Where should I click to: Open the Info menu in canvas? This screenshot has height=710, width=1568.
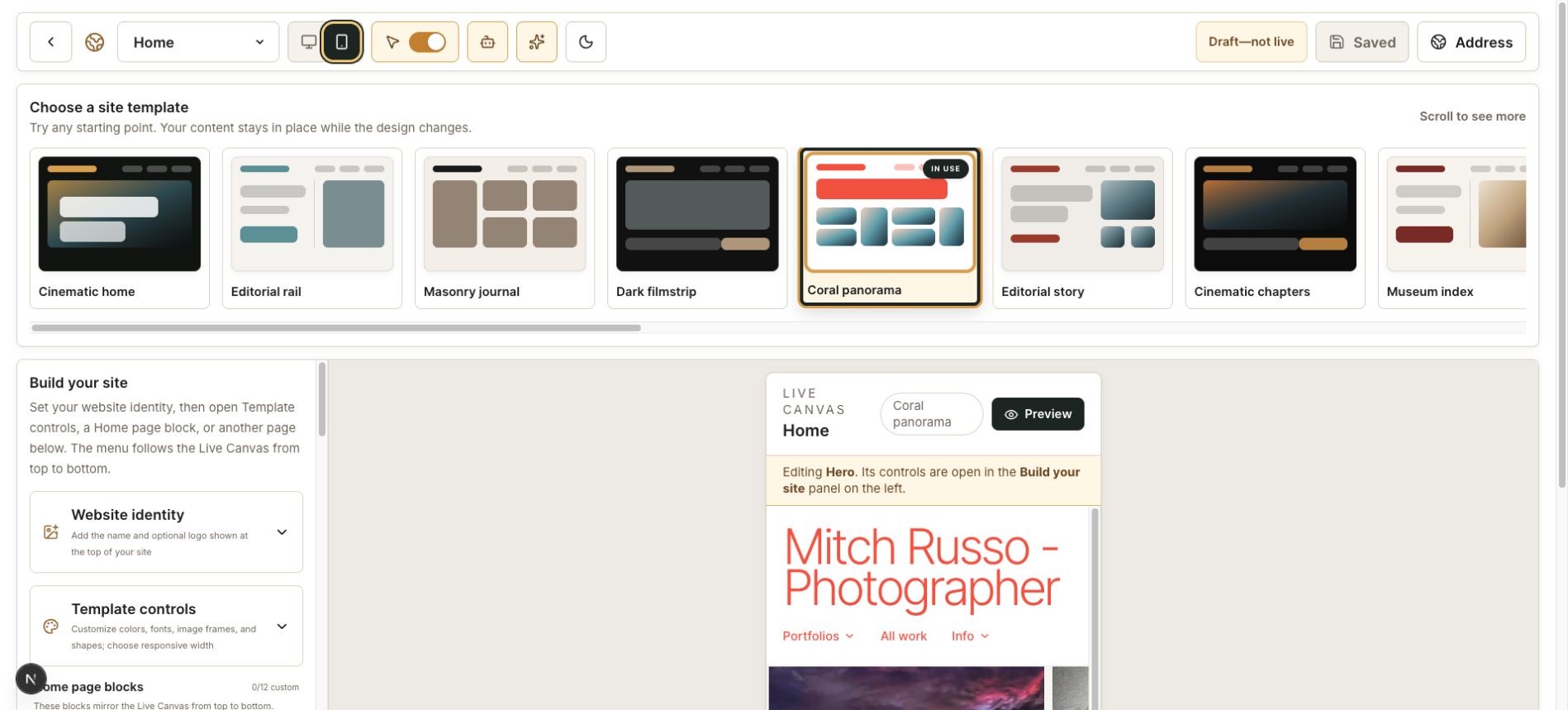[970, 636]
